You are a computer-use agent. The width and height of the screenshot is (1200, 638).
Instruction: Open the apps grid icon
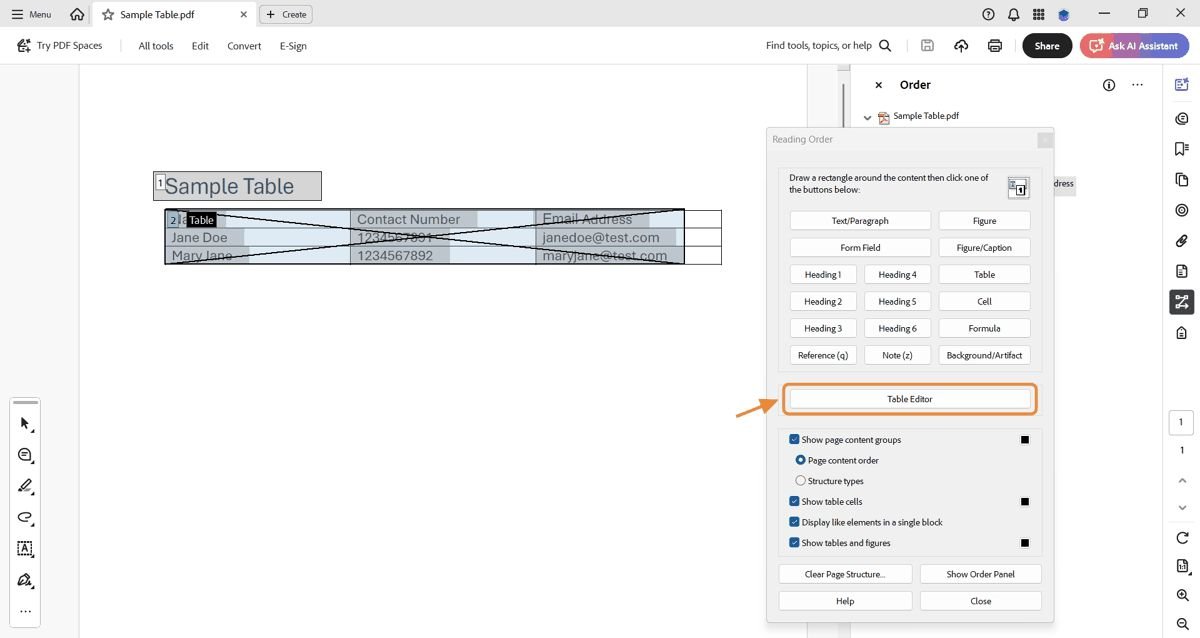click(x=1039, y=14)
